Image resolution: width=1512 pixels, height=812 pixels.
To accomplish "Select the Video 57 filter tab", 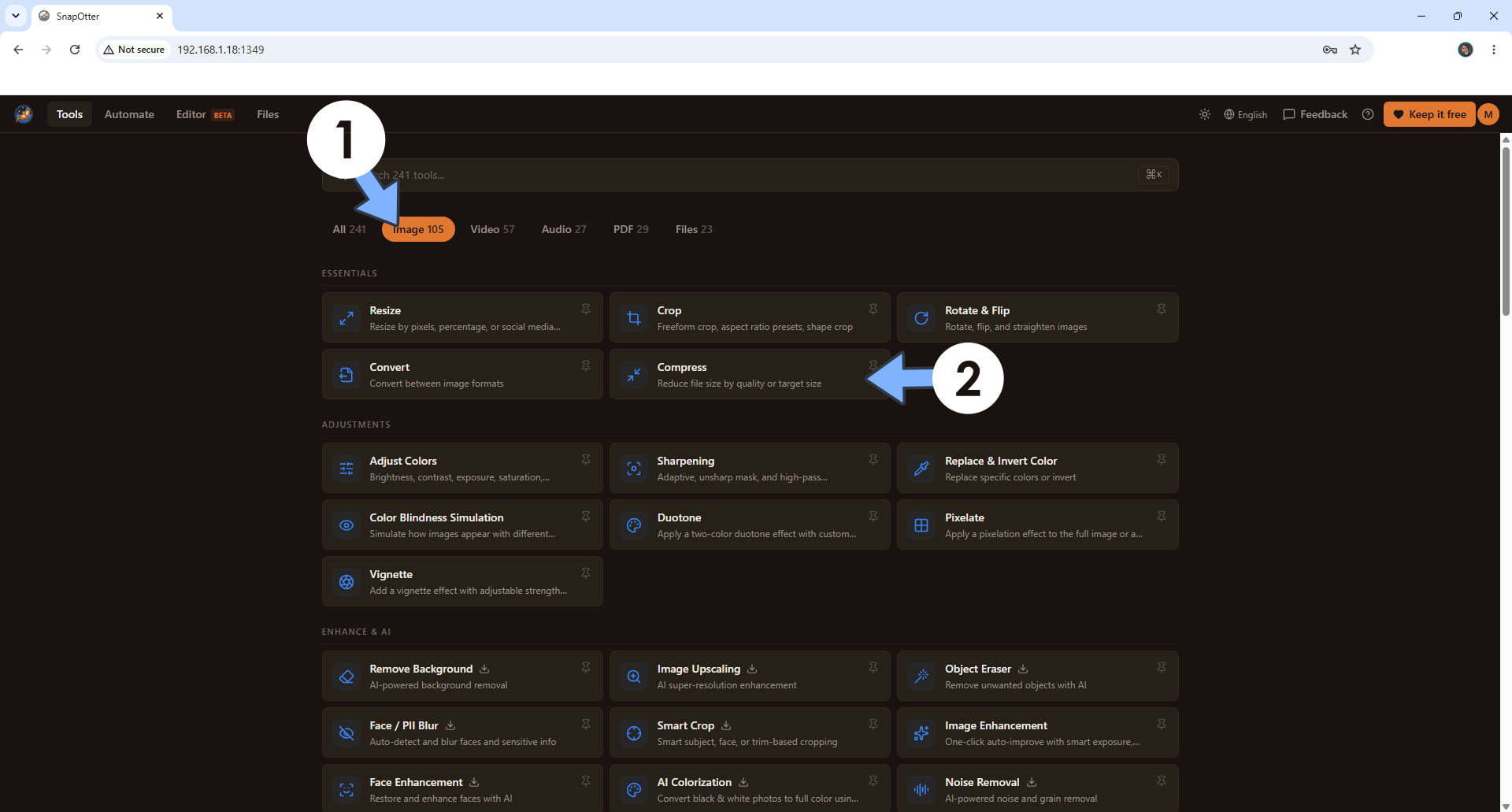I will coord(492,229).
